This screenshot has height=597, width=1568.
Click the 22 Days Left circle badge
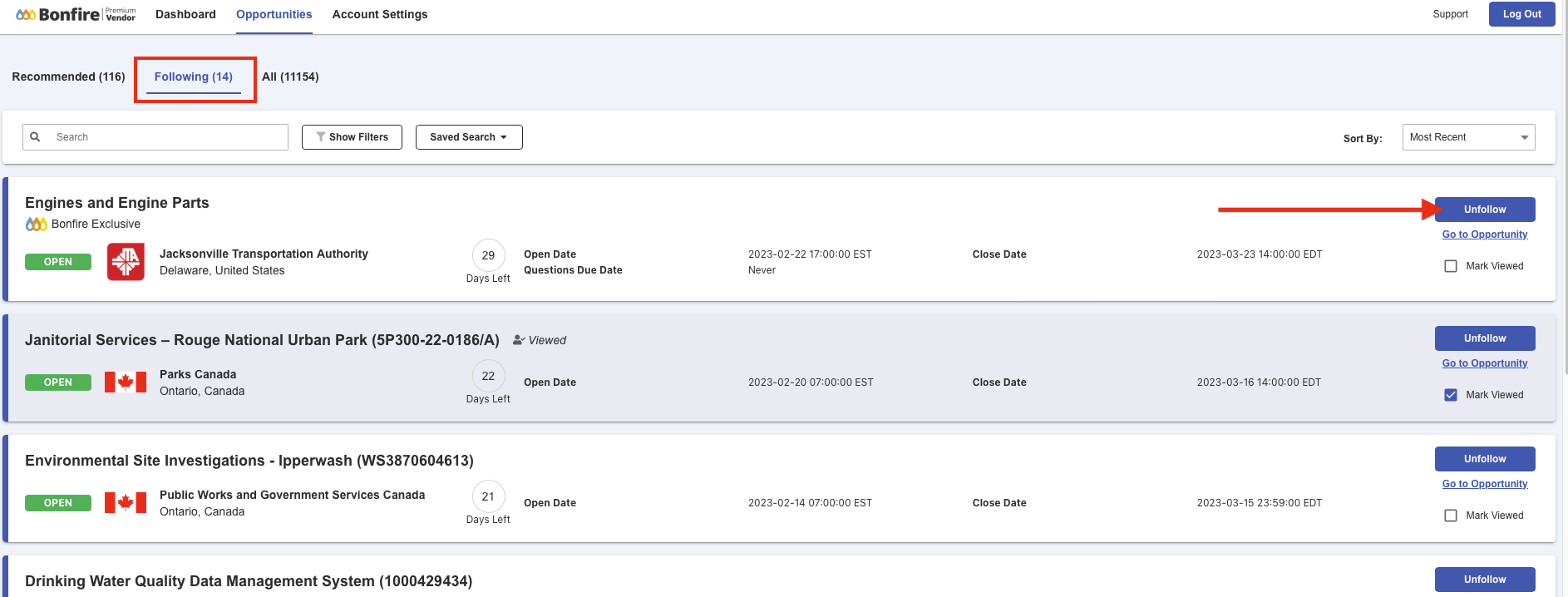point(489,376)
